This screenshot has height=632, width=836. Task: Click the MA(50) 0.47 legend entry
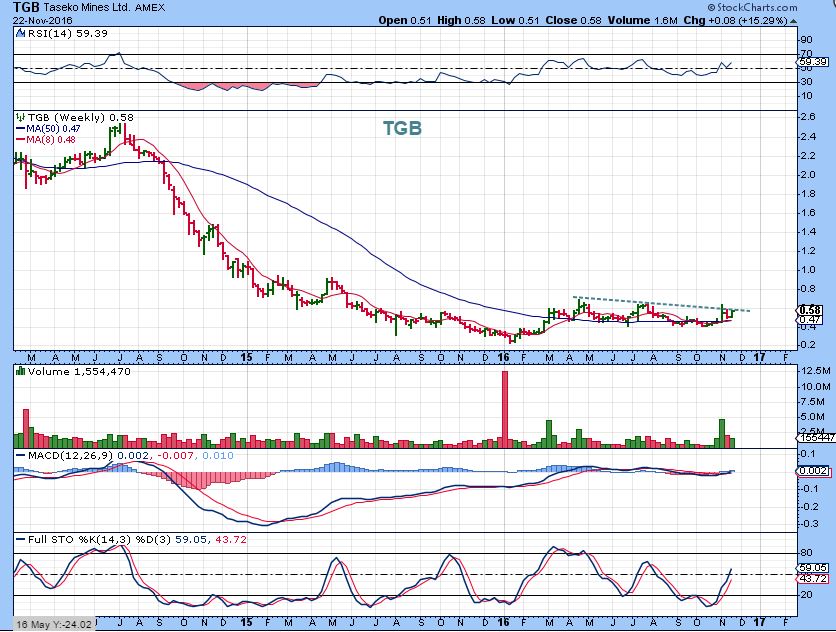(x=48, y=128)
